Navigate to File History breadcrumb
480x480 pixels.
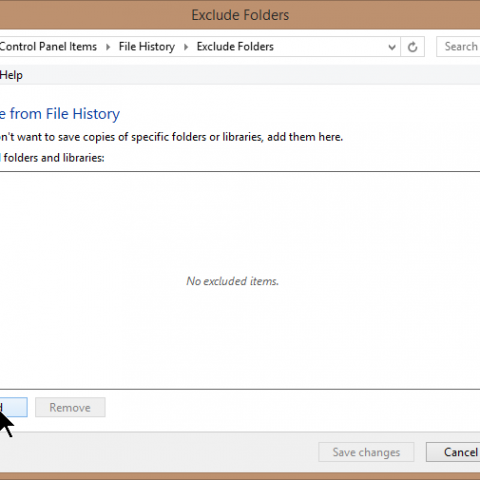coord(147,46)
